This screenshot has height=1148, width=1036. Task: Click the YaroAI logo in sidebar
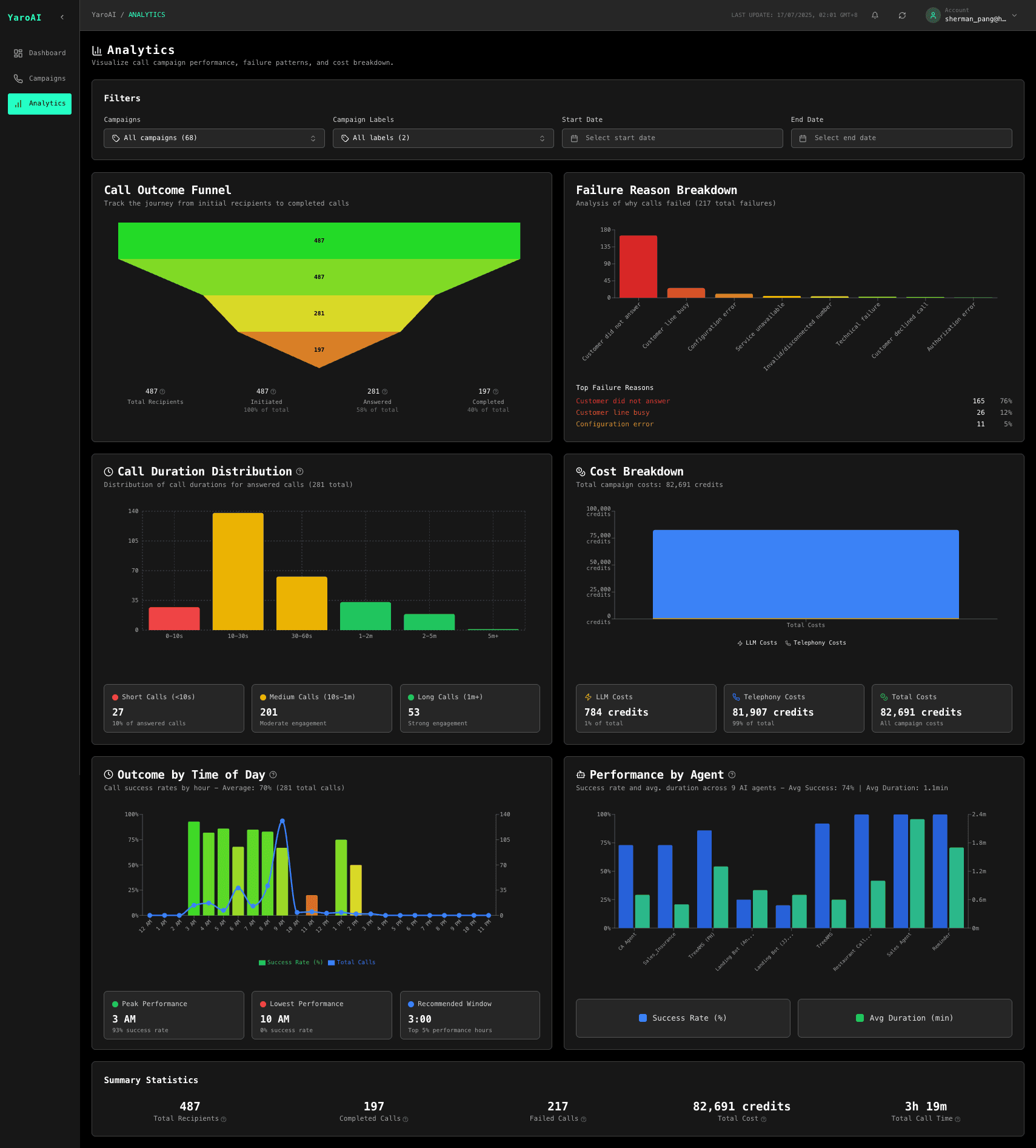click(x=25, y=18)
